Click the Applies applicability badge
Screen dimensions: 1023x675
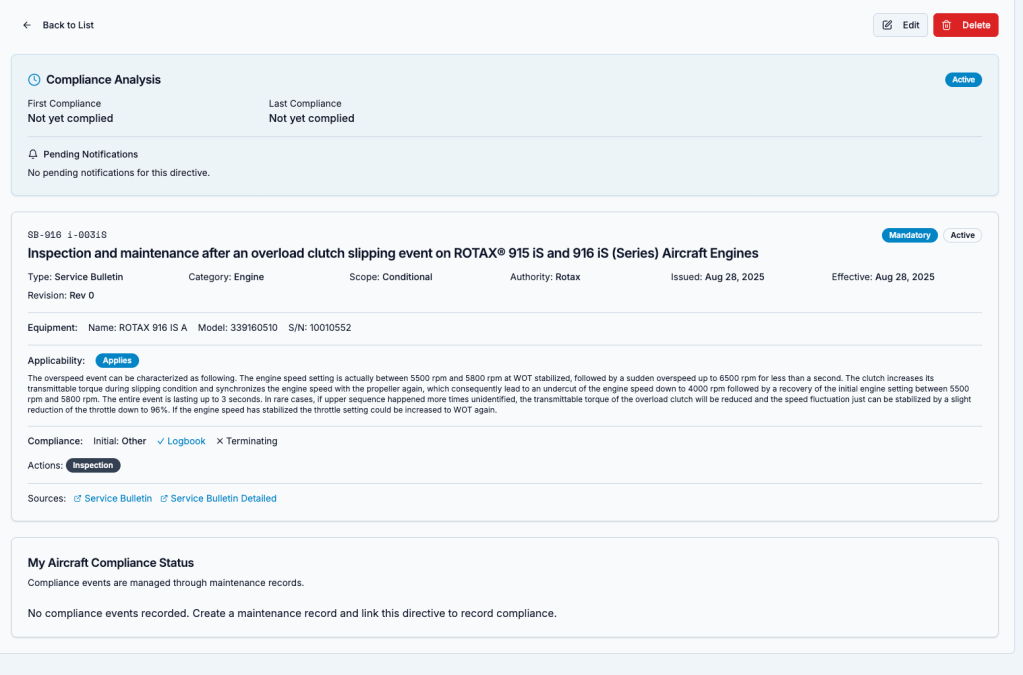click(117, 360)
